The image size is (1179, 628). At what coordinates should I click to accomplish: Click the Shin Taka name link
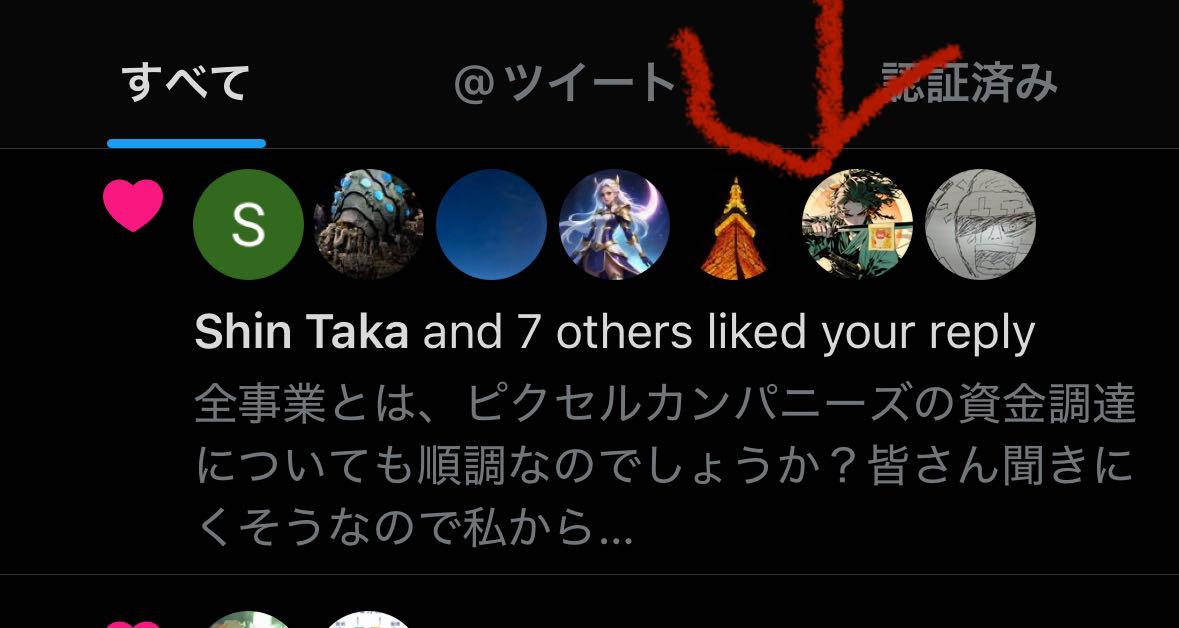[302, 332]
